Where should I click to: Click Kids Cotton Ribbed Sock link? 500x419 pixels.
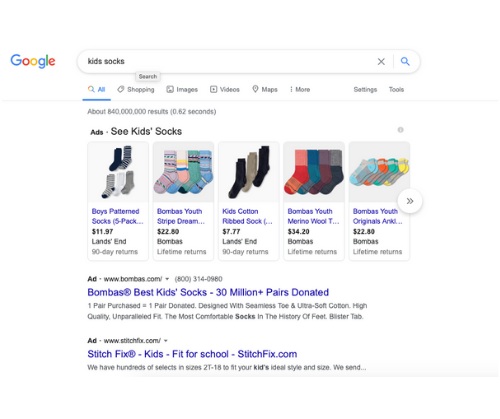coord(247,216)
